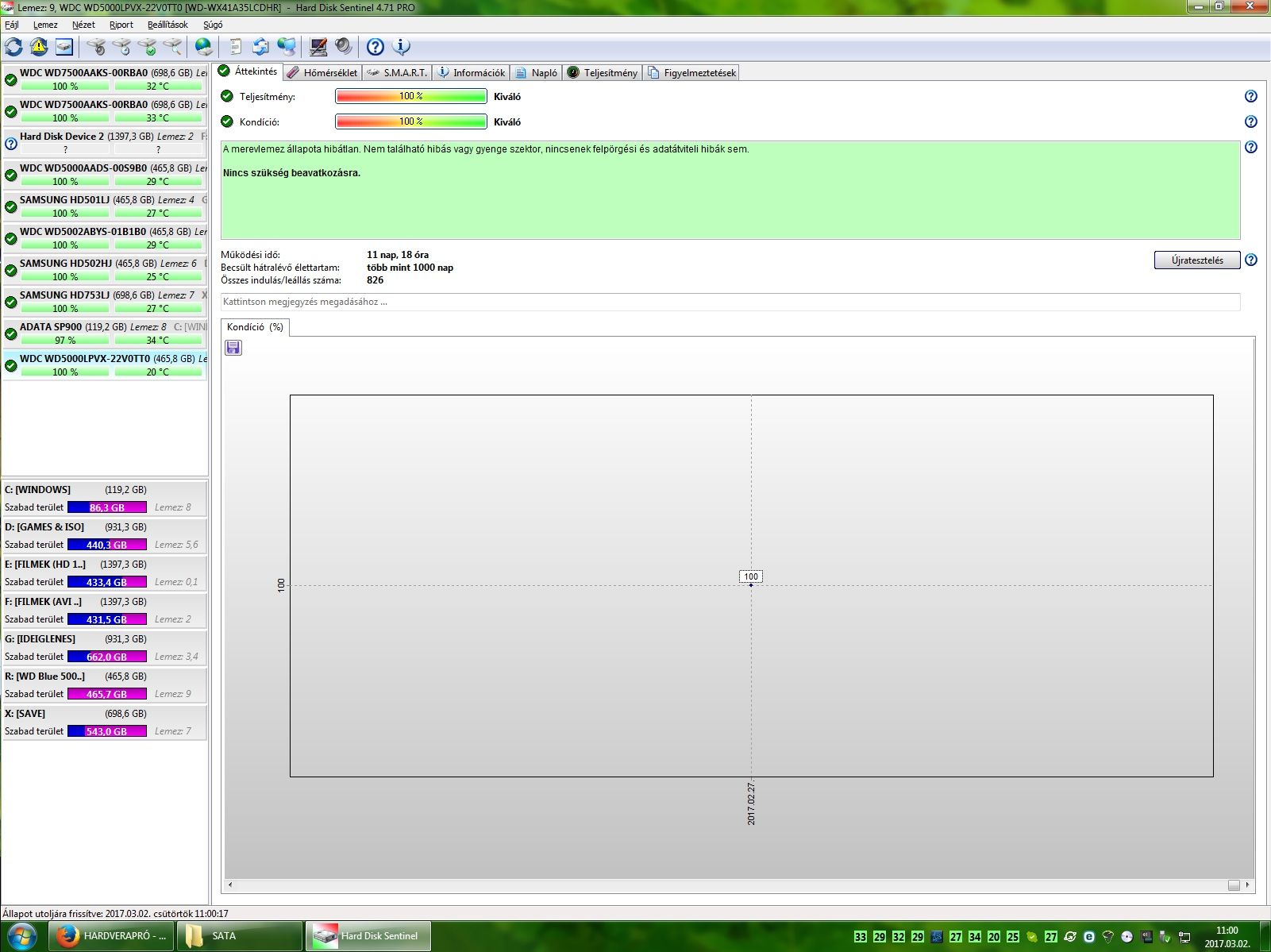Open the disk information toolbar icon
Viewport: 1271px width, 952px height.
[x=64, y=47]
